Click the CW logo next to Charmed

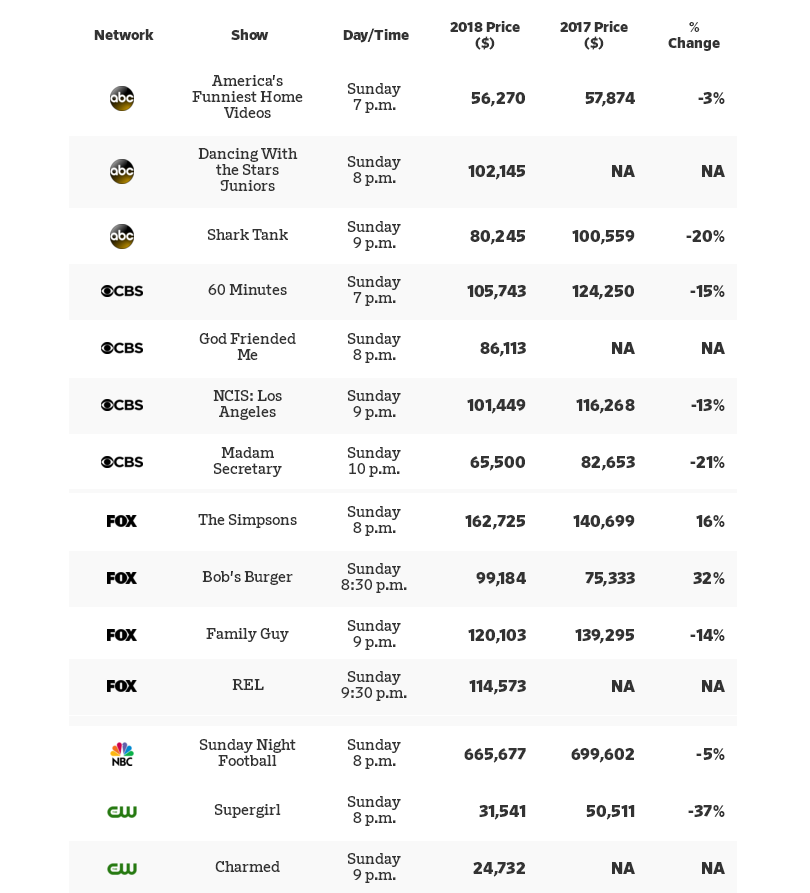122,868
